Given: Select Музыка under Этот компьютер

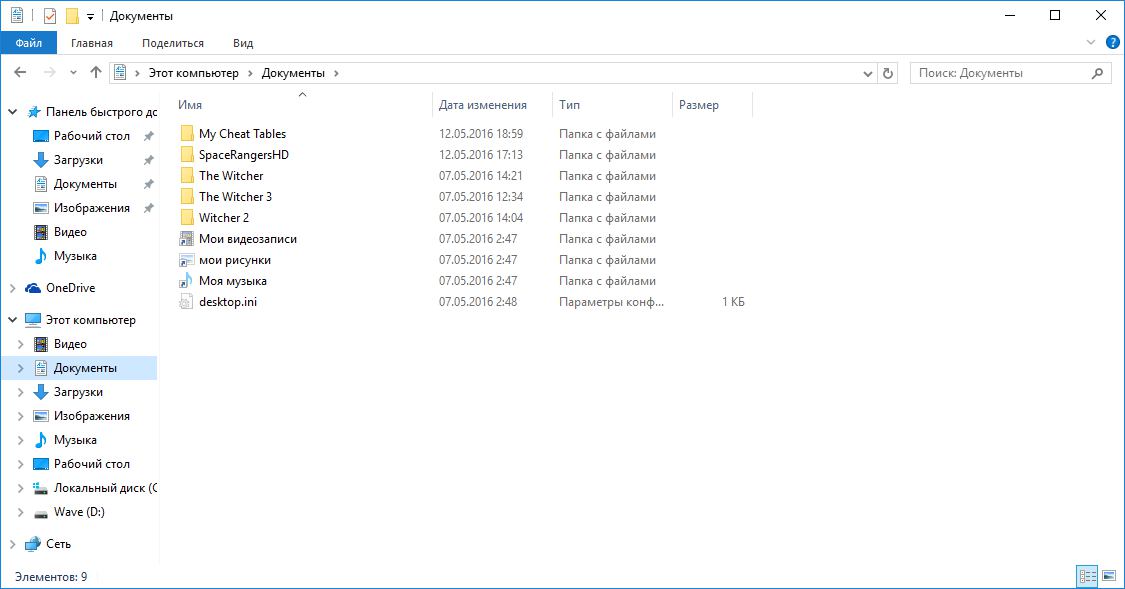Looking at the screenshot, I should [75, 440].
